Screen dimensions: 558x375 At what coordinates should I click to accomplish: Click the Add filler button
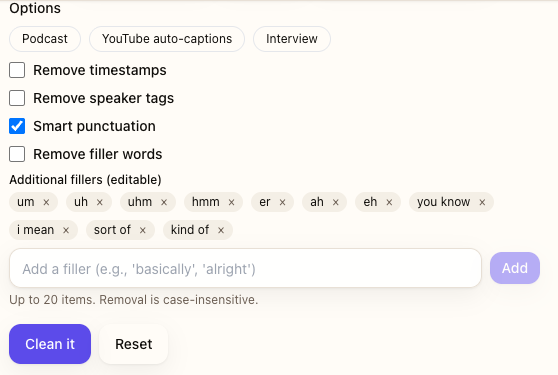[515, 268]
